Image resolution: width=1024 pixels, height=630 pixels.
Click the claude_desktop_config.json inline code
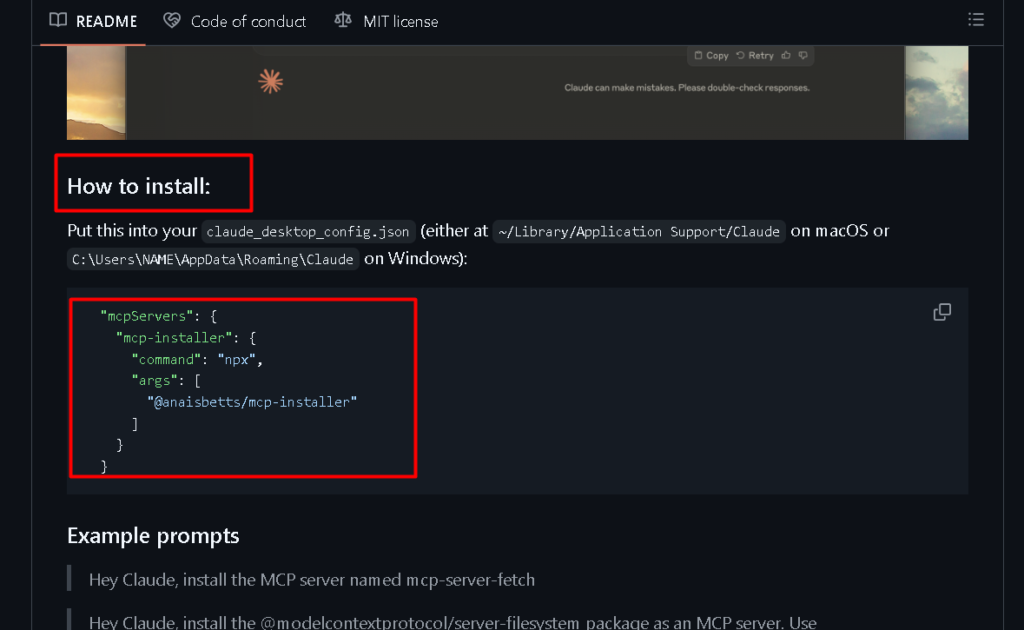tap(308, 231)
